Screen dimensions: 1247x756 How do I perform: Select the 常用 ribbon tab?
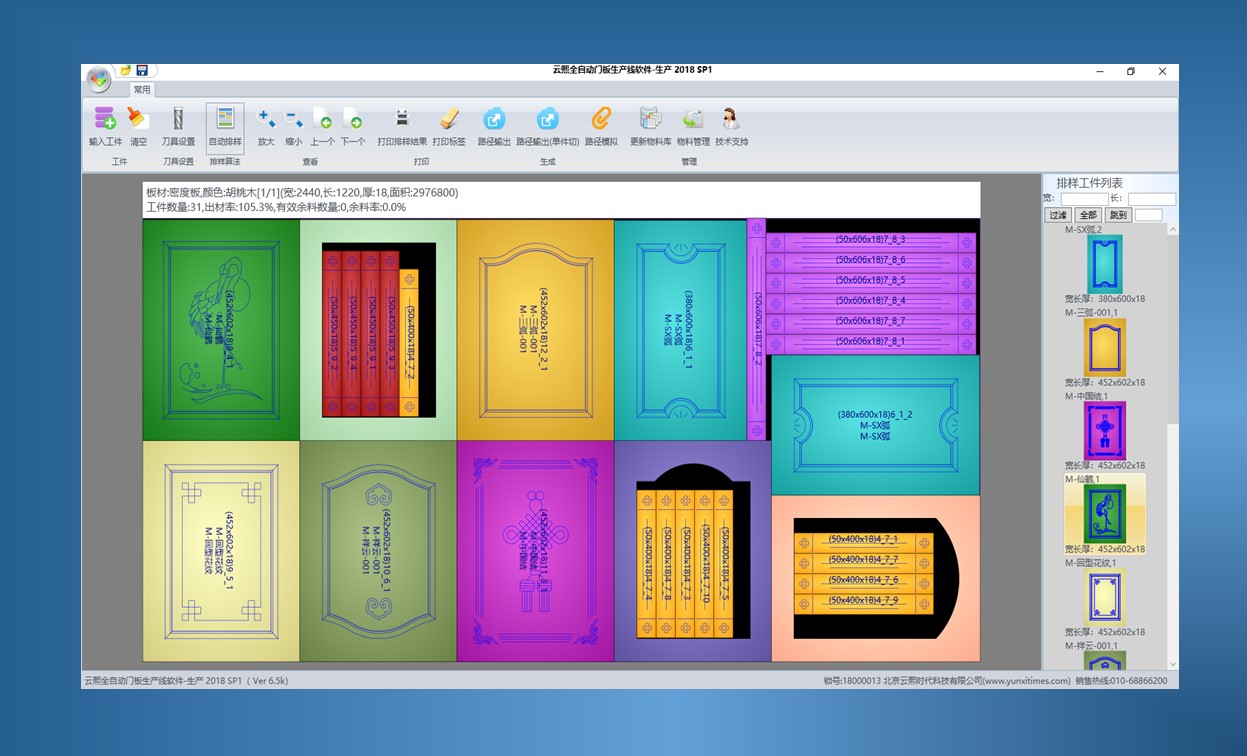pyautogui.click(x=142, y=90)
